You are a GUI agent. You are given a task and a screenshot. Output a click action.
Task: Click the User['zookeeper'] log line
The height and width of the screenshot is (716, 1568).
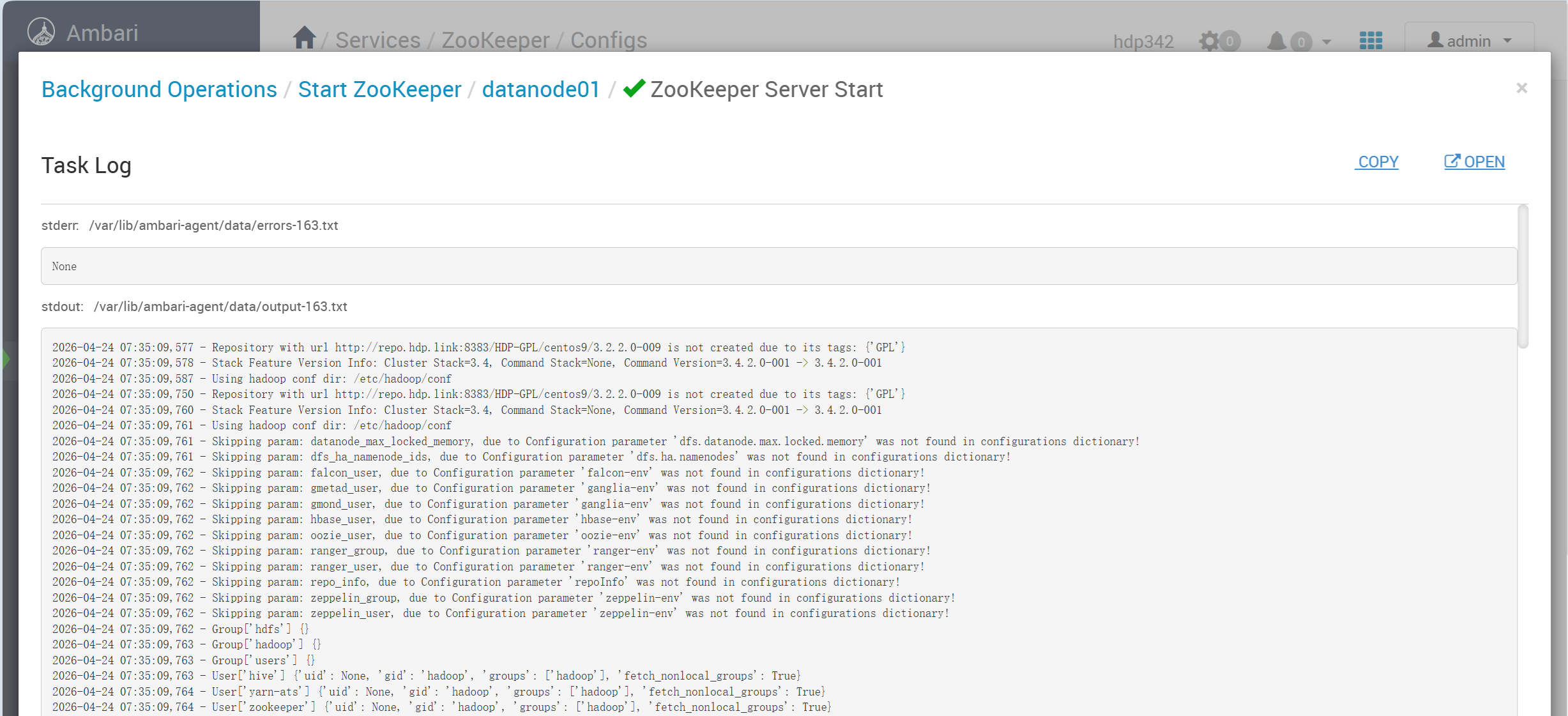point(442,707)
